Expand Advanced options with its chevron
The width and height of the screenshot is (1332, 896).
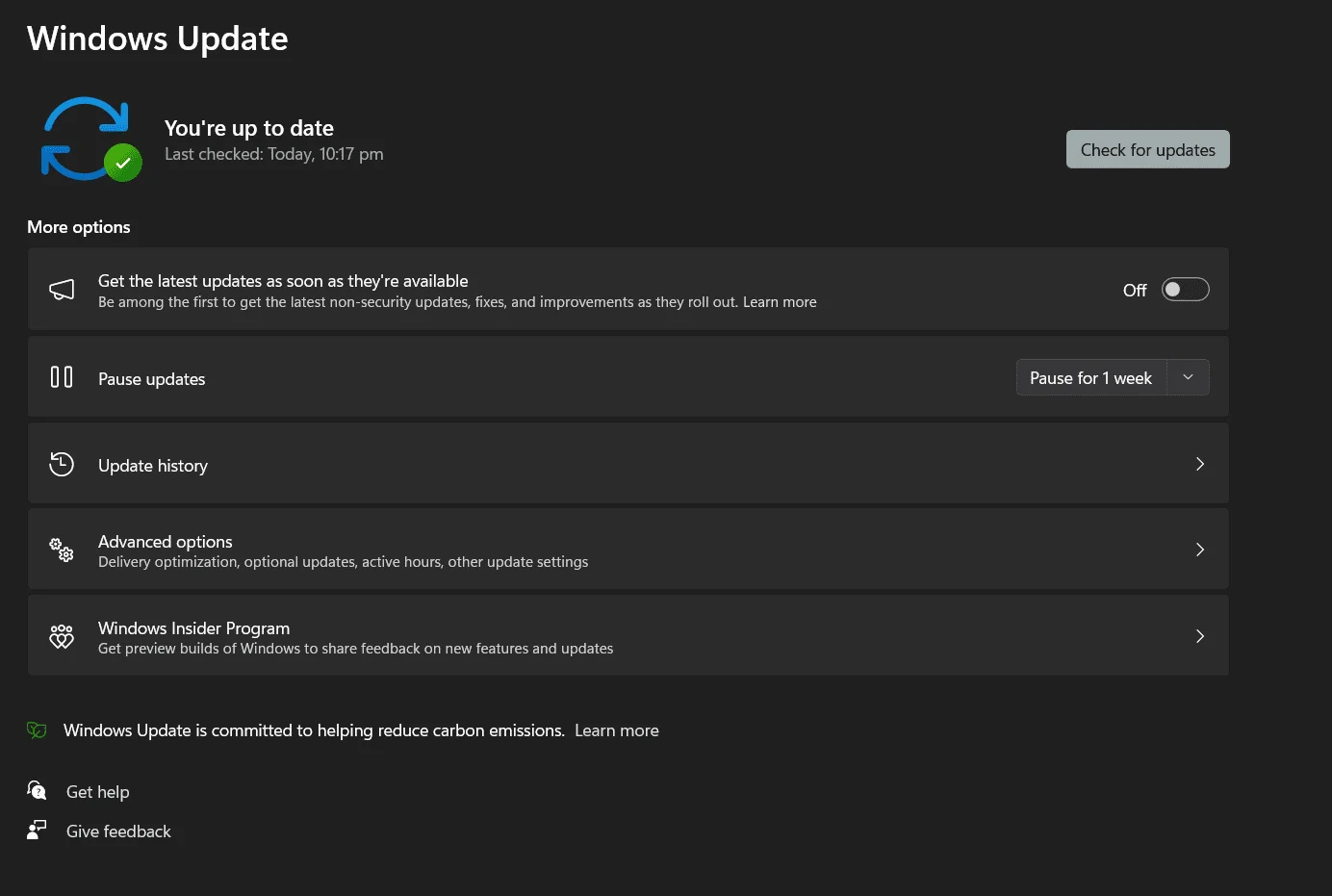tap(1200, 550)
